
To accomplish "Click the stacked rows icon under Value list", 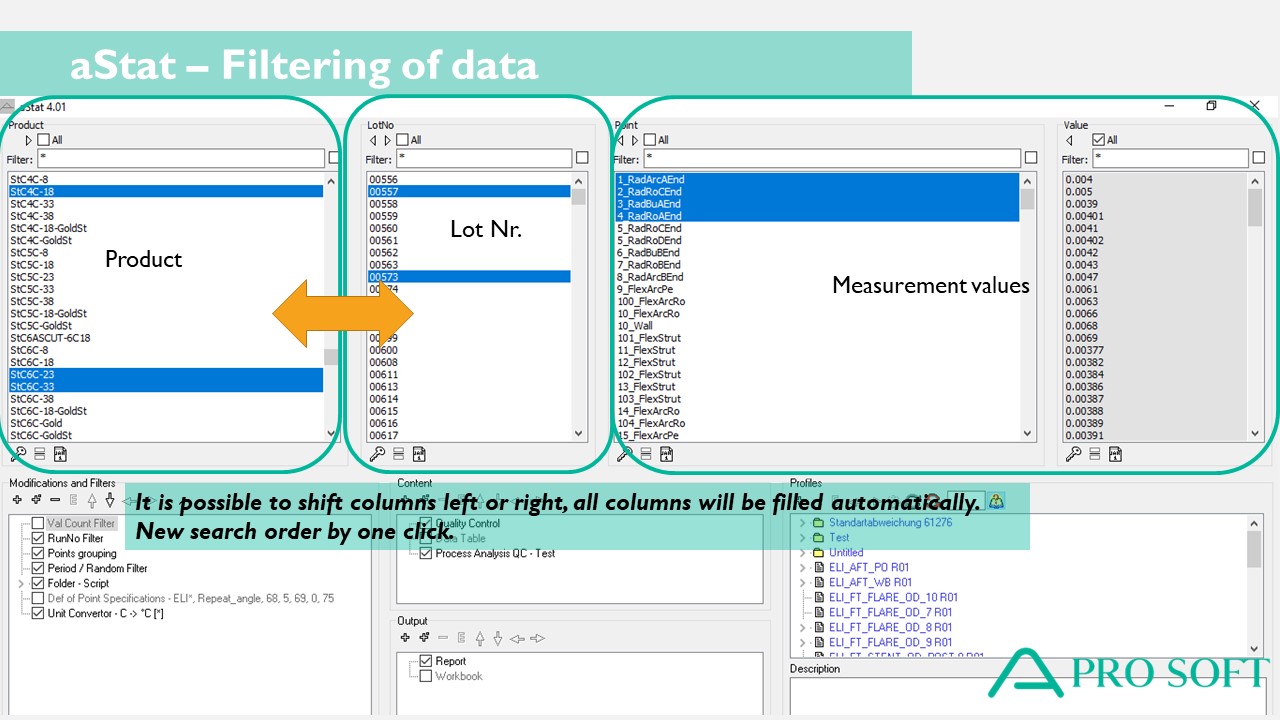I will pos(1095,454).
